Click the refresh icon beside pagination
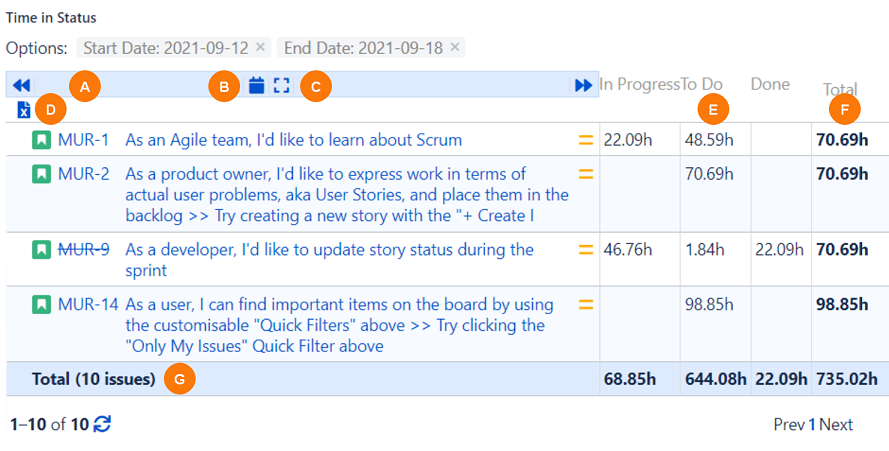Image resolution: width=889 pixels, height=451 pixels. pyautogui.click(x=102, y=424)
